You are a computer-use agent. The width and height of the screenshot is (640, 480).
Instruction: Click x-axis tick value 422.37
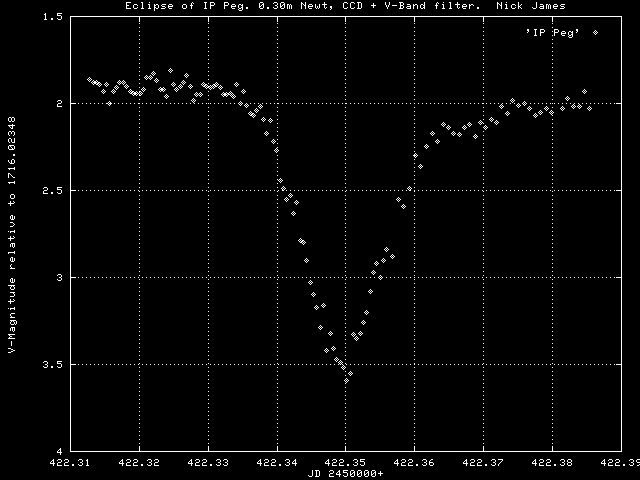coord(483,463)
